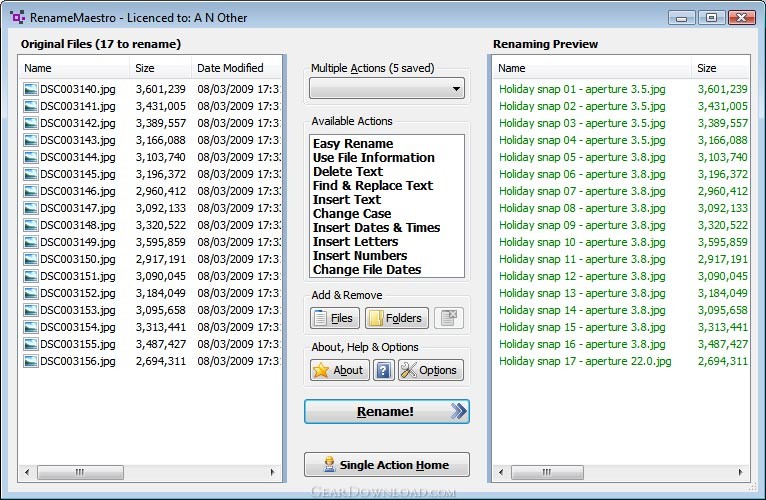Viewport: 766px width, 500px height.
Task: Click the image icon beside DSC003151.jpg
Action: point(30,276)
